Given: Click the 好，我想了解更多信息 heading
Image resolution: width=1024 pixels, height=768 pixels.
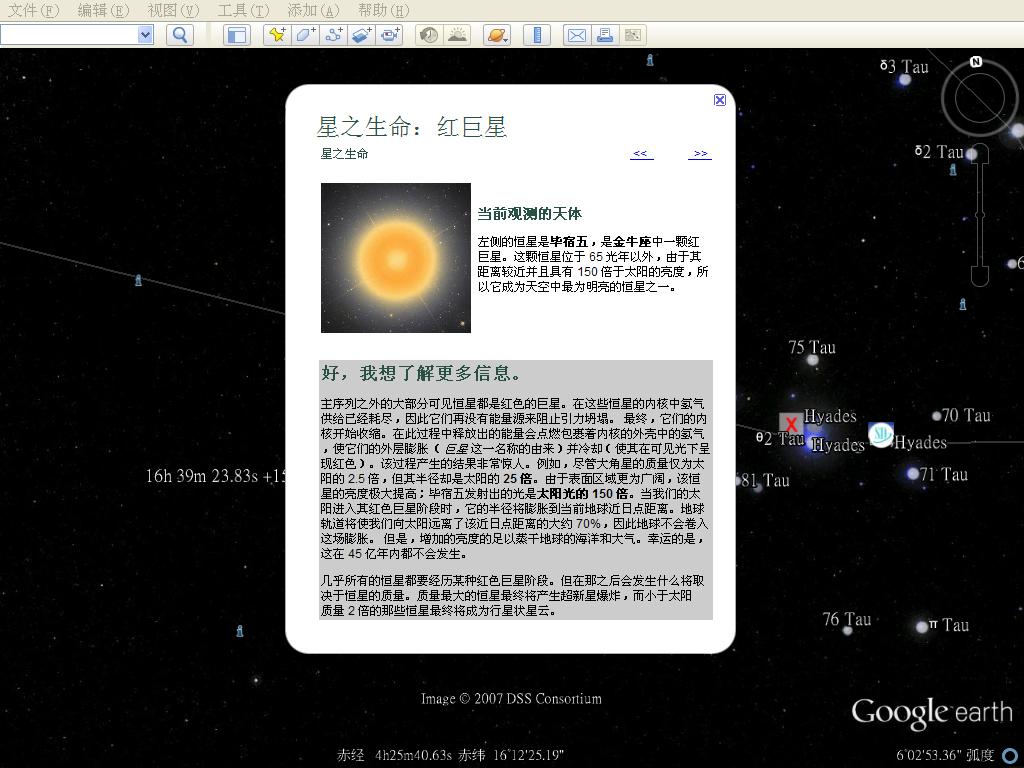Looking at the screenshot, I should pos(421,373).
